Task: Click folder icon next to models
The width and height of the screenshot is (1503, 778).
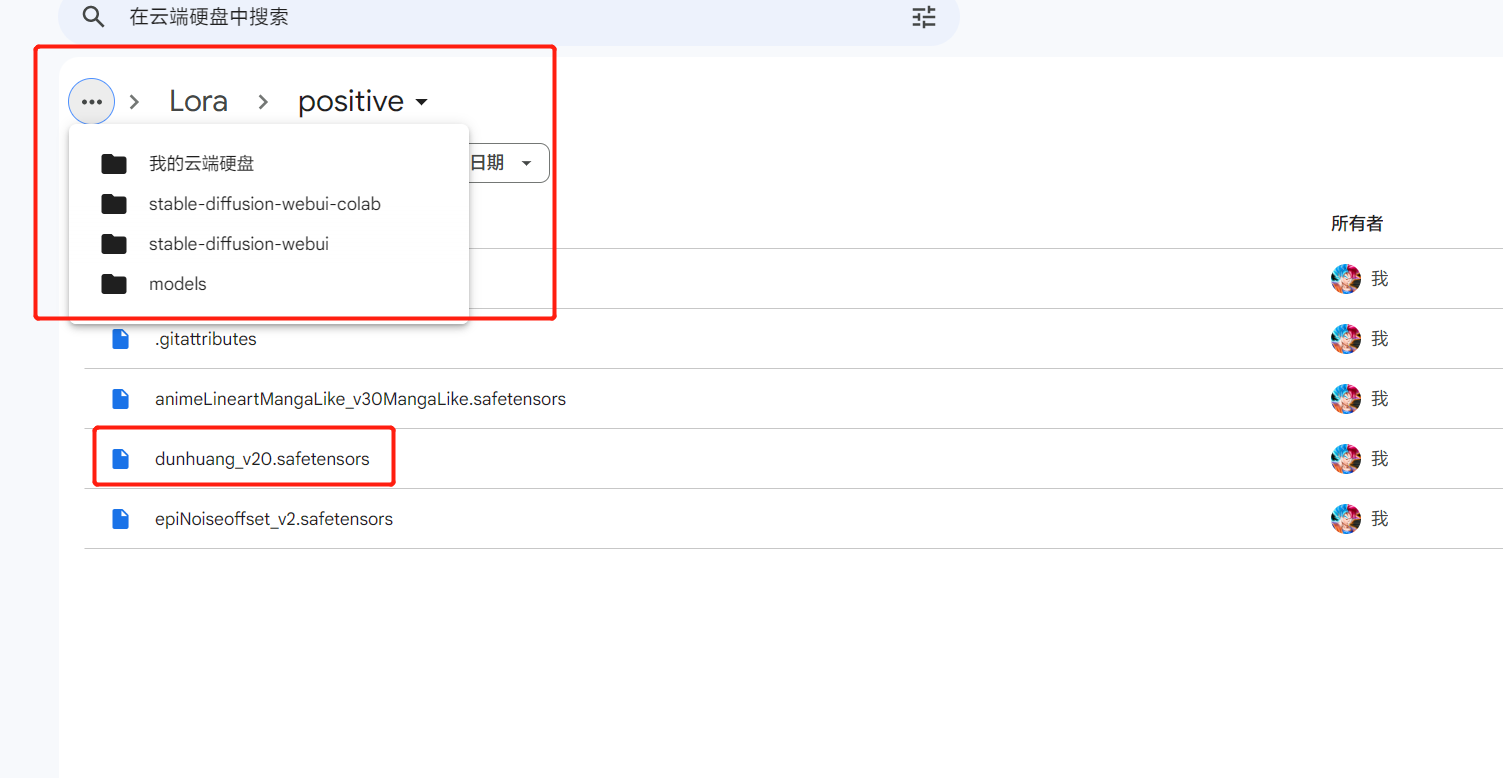Action: (114, 284)
